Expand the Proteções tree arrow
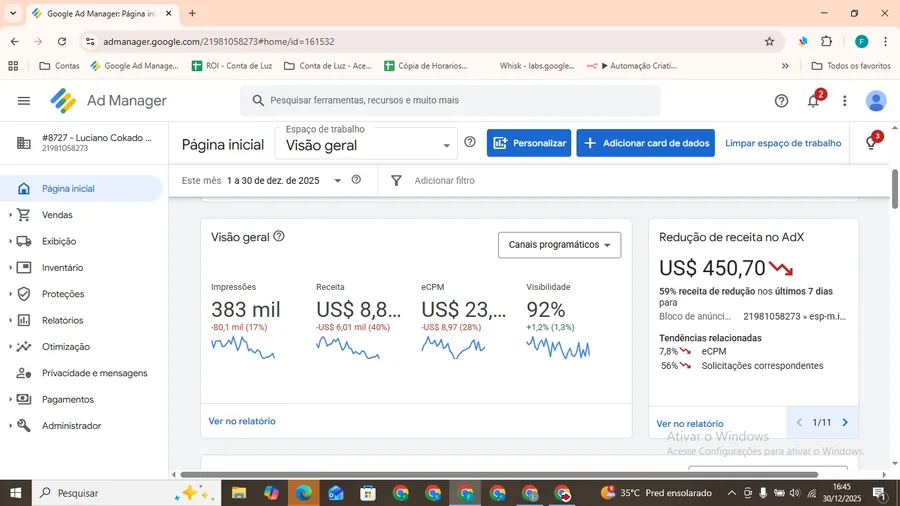 click(10, 294)
